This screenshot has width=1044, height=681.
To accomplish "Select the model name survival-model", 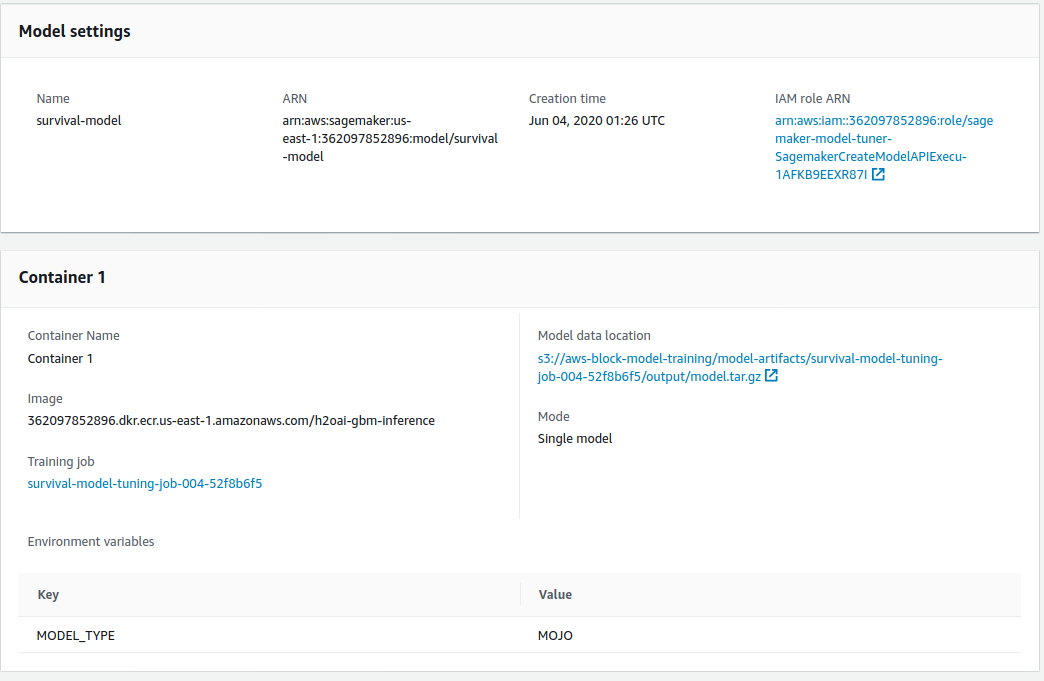I will [x=79, y=120].
